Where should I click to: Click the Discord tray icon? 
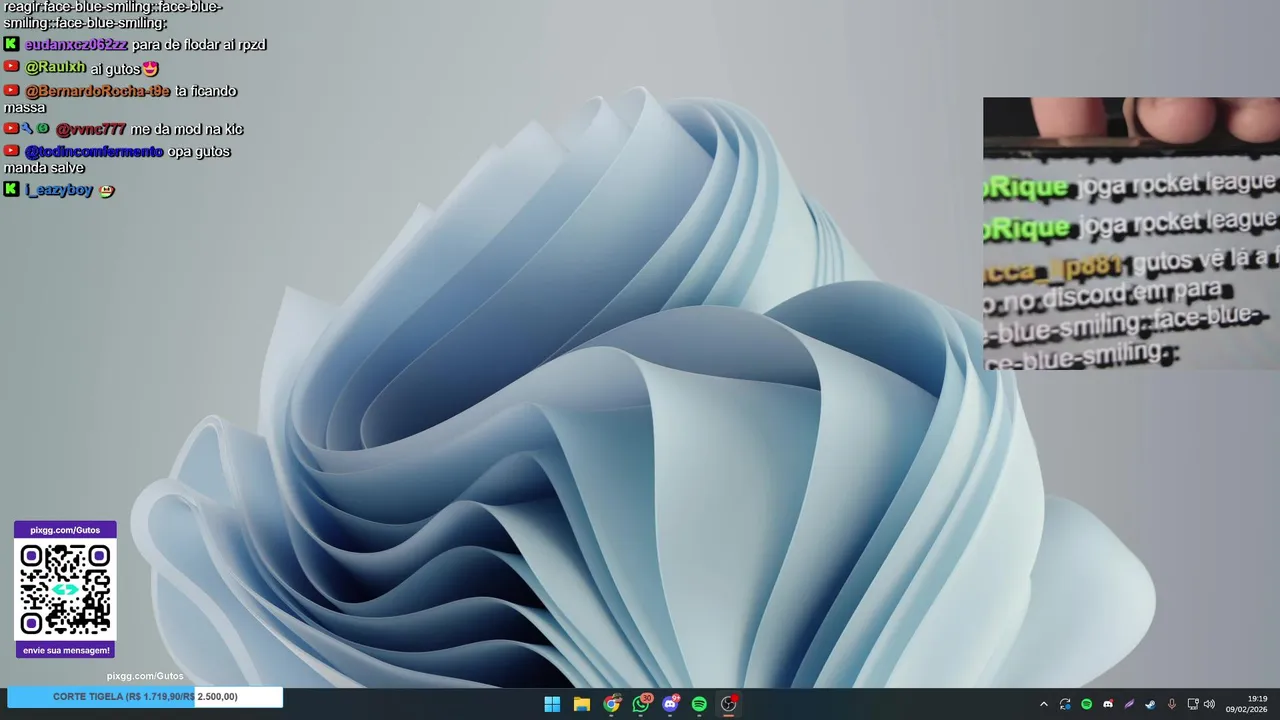pos(1107,704)
